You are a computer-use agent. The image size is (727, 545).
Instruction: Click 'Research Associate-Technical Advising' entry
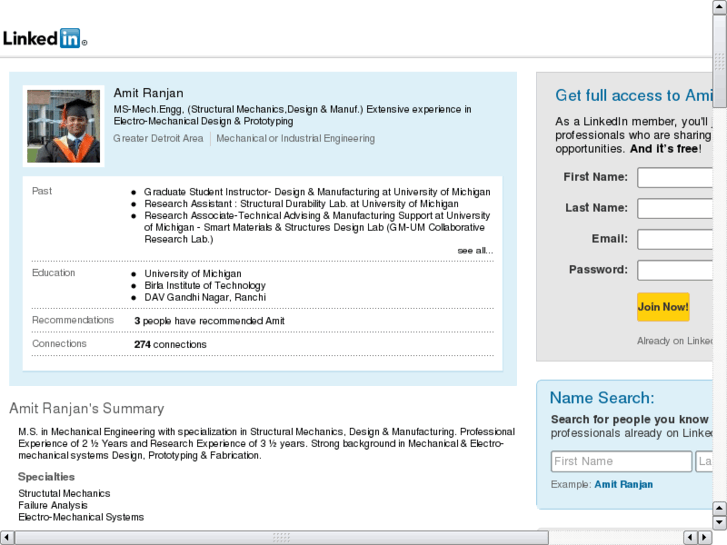tap(317, 227)
